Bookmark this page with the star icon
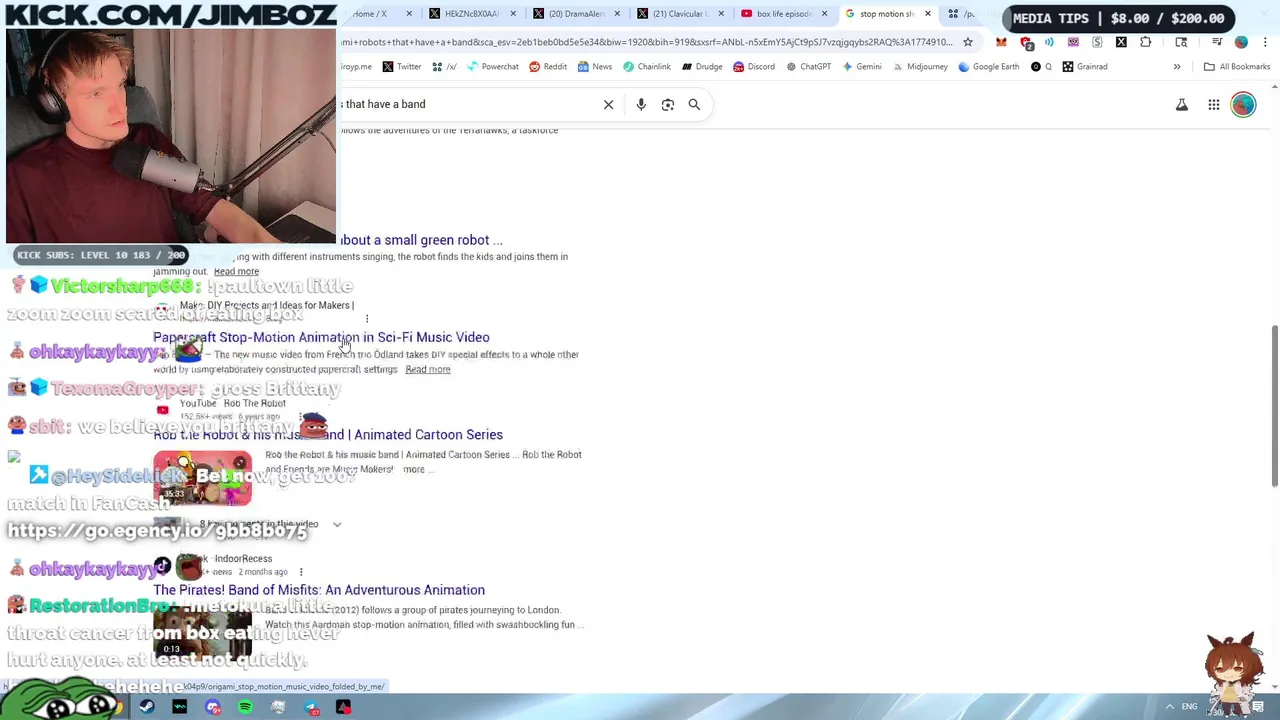This screenshot has height=720, width=1280. tap(968, 42)
